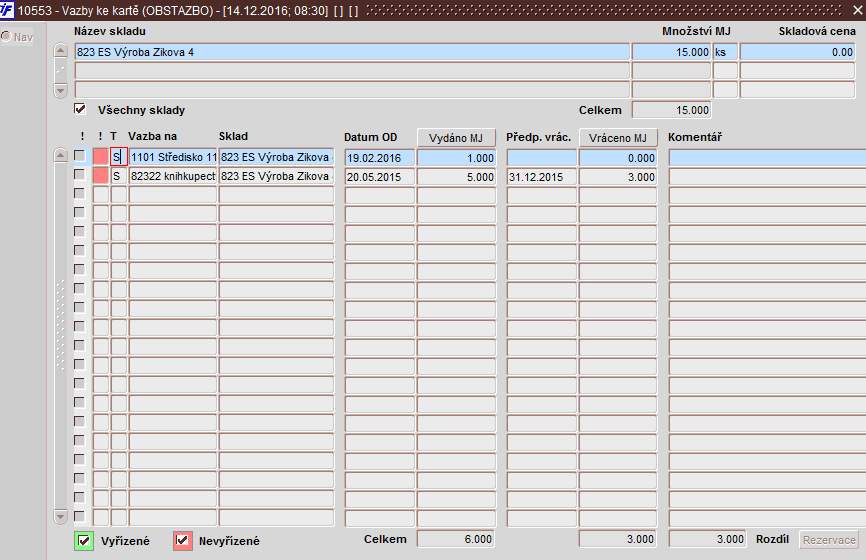Click the Vazba na column header
This screenshot has width=866, height=560.
(152, 136)
